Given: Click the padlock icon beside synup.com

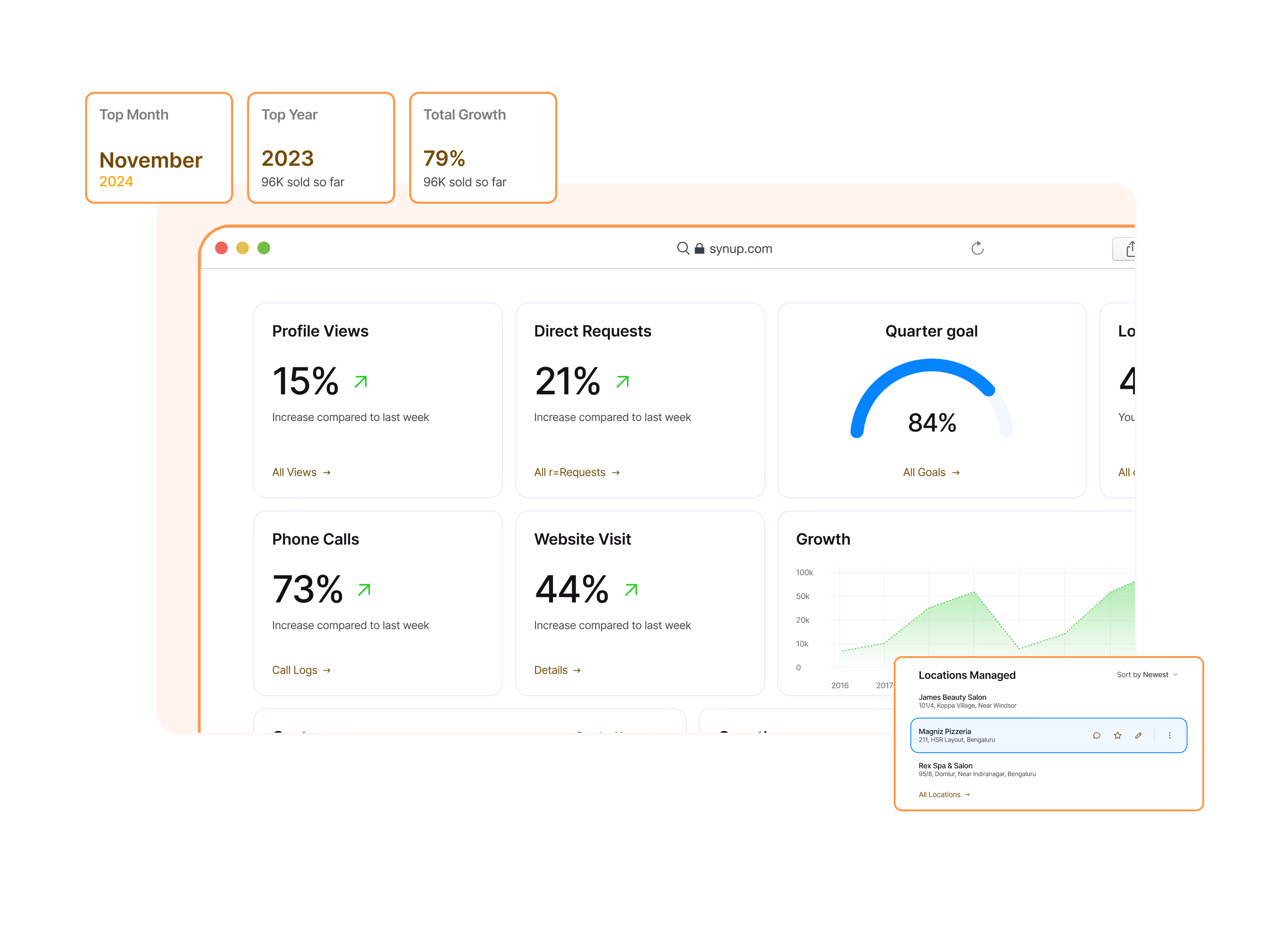Looking at the screenshot, I should pos(699,249).
